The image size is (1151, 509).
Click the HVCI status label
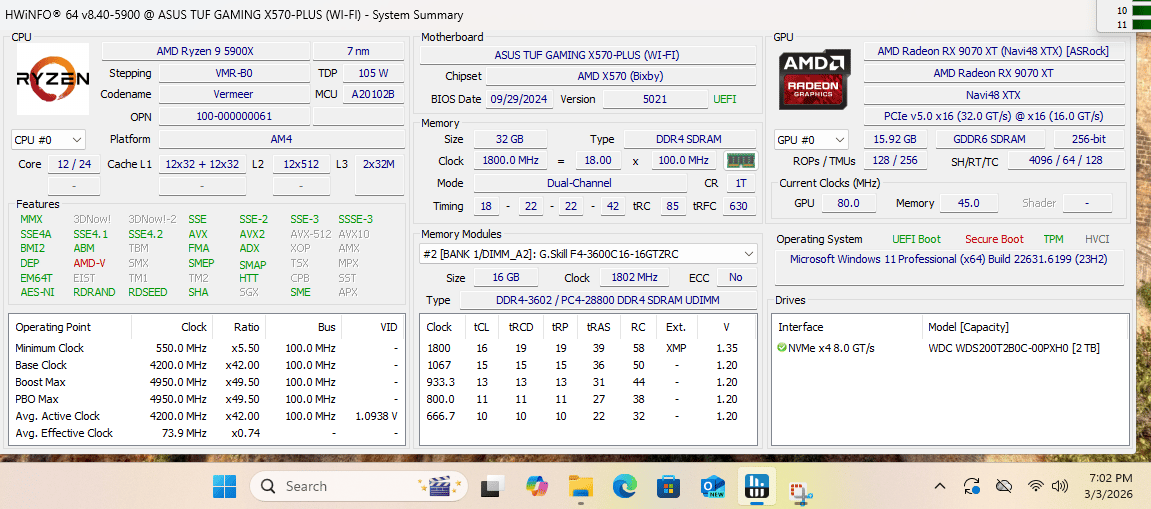tap(1097, 239)
